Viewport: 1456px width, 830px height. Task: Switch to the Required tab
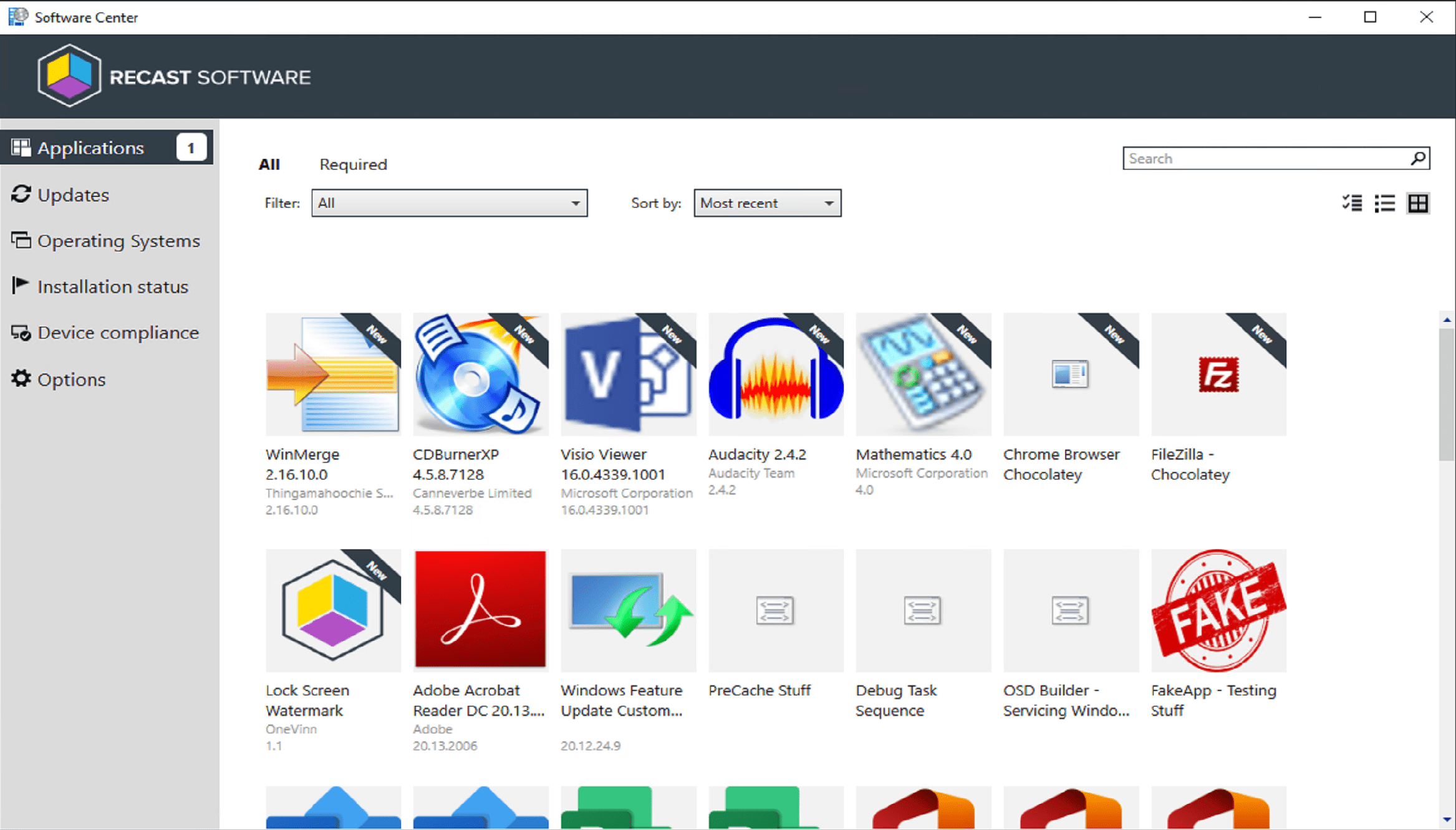(353, 165)
